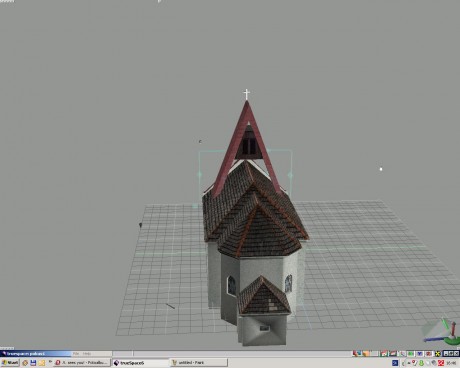
Task: Click the round orange quick launch icon
Action: 25,363
